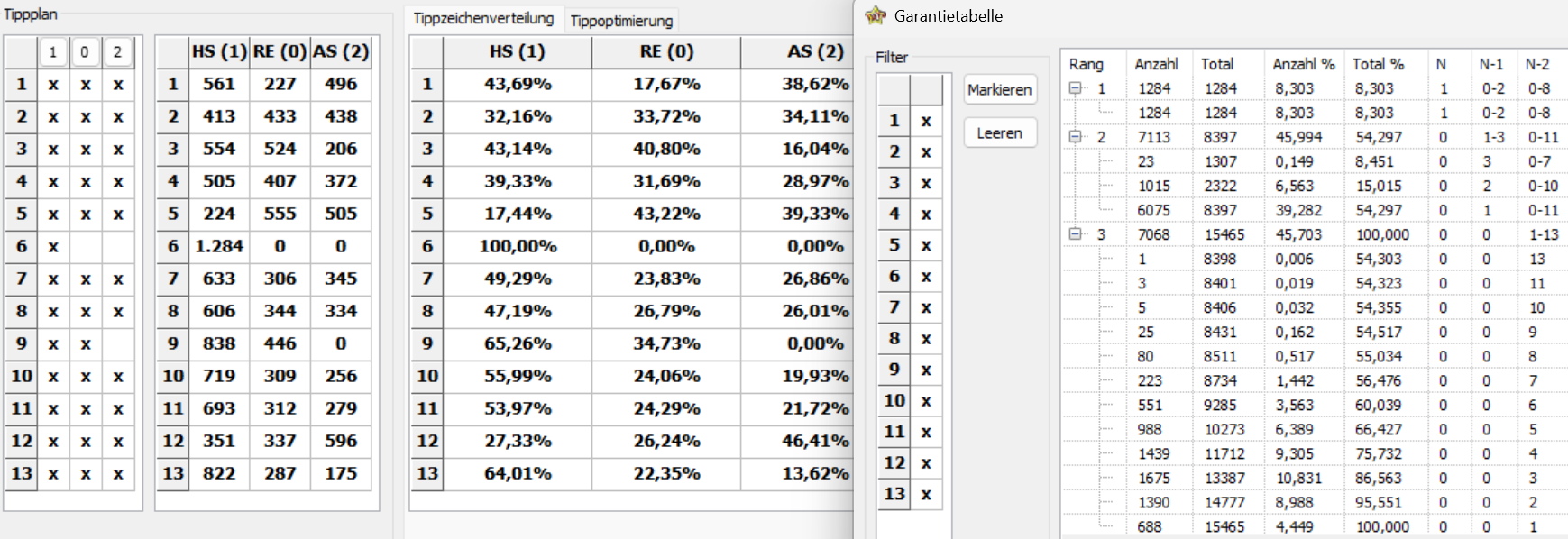1568x539 pixels.
Task: Select the tree row with Anzahl 1675
Action: (x=1315, y=478)
